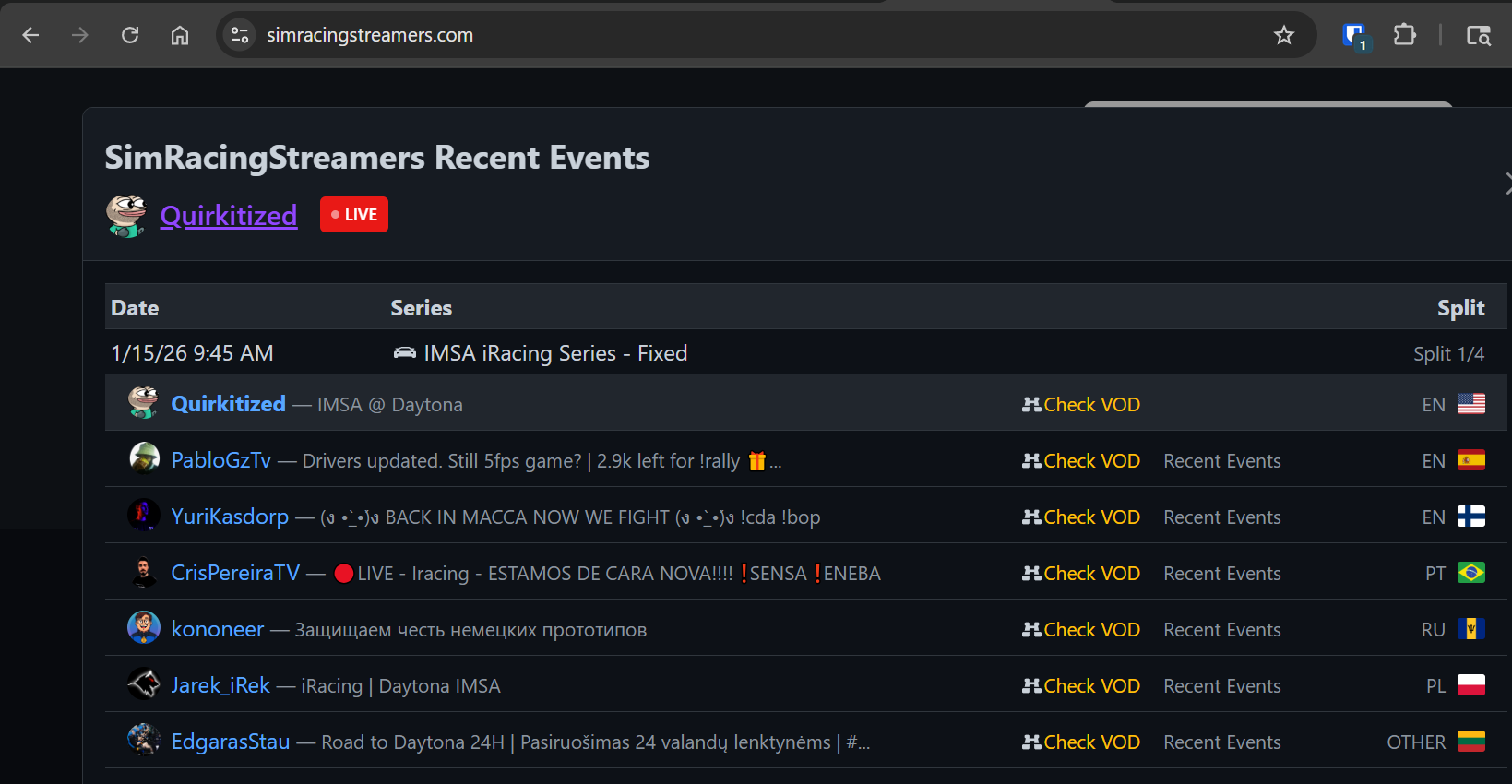The height and width of the screenshot is (784, 1512).
Task: Open the browser side panel icon
Action: pos(1478,35)
